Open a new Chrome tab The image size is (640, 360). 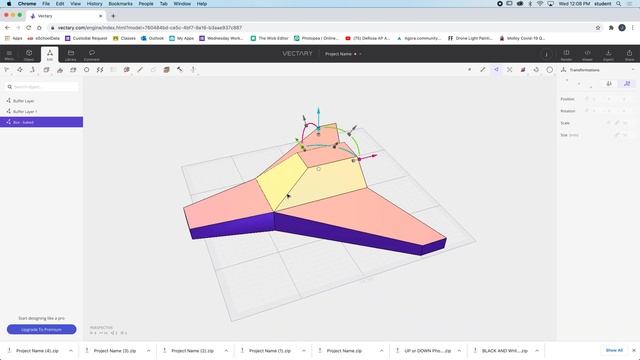[x=113, y=16]
